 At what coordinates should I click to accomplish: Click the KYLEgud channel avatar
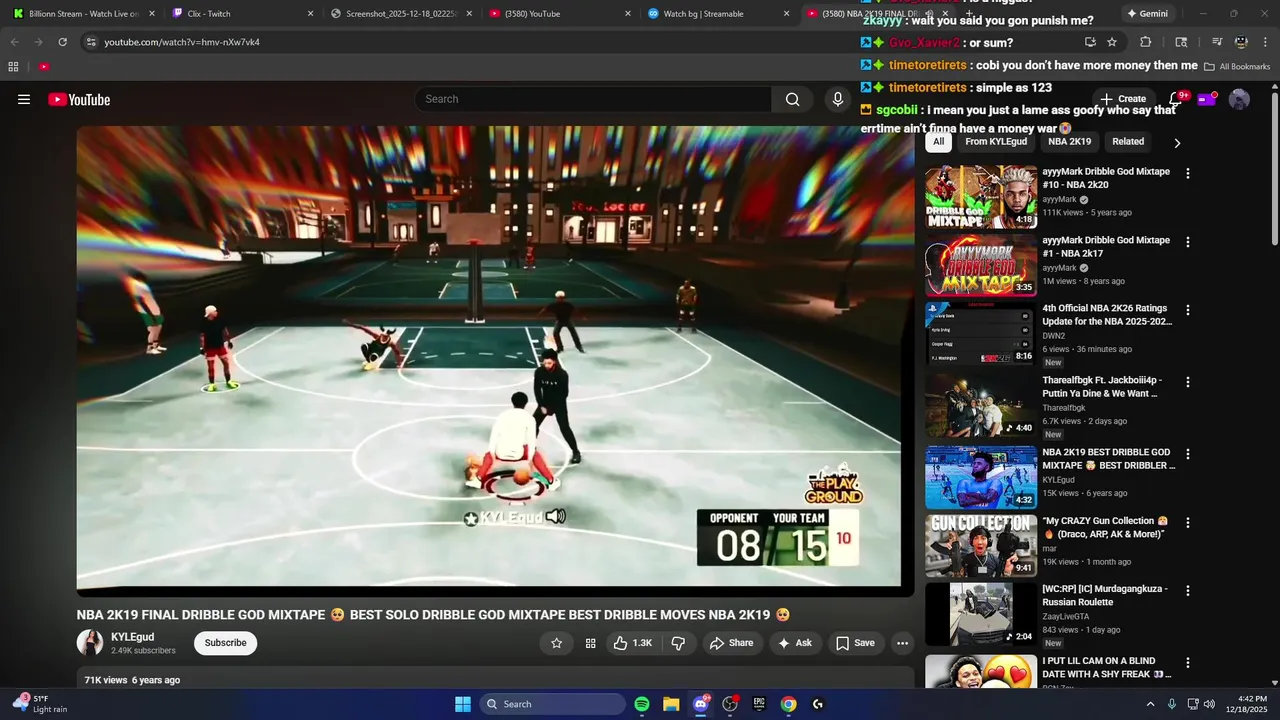click(90, 643)
